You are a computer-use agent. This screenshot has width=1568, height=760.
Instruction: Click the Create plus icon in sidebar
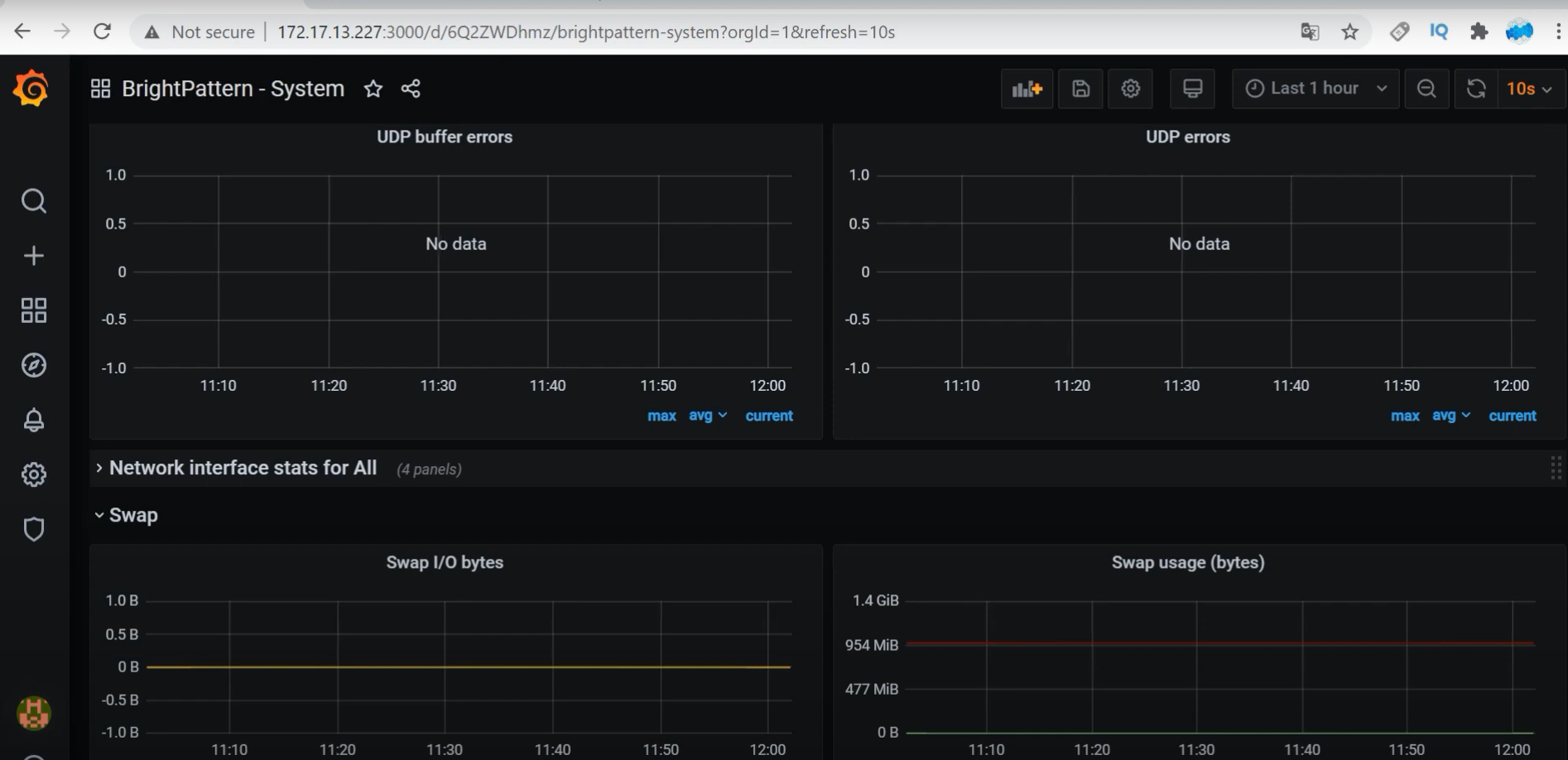[x=34, y=256]
